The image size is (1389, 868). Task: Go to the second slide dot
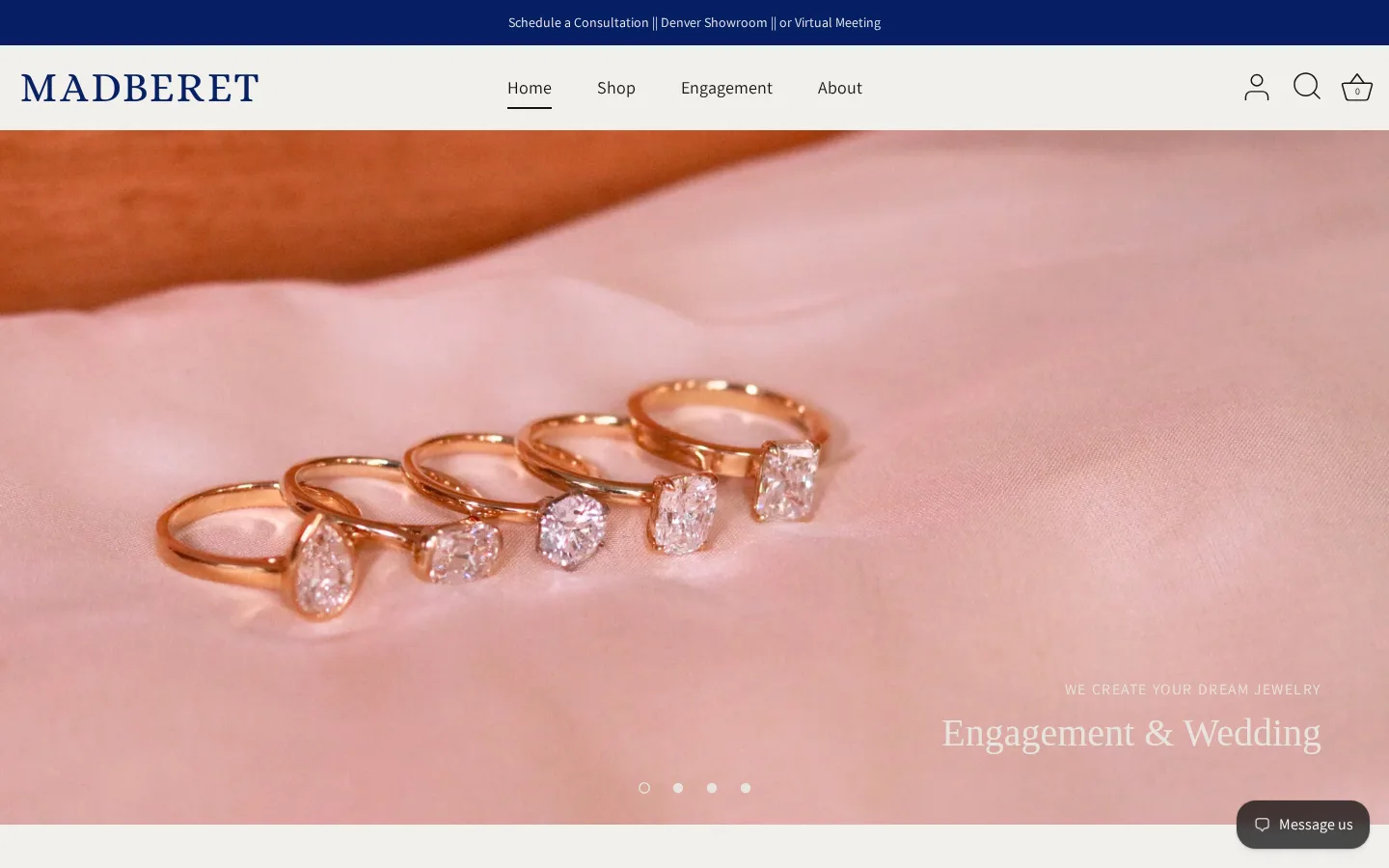[678, 788]
